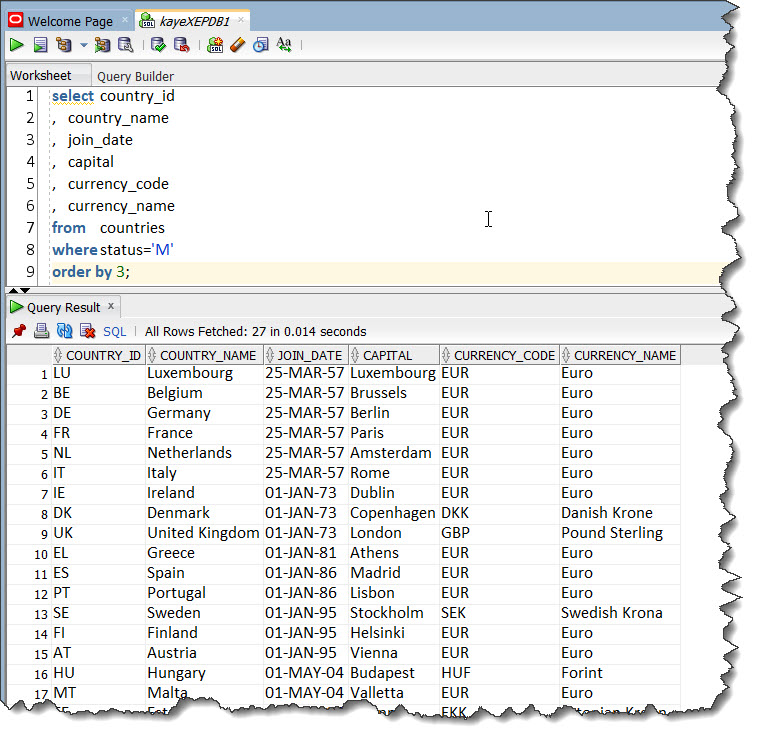Click the Run Script toolbar icon

[40, 45]
